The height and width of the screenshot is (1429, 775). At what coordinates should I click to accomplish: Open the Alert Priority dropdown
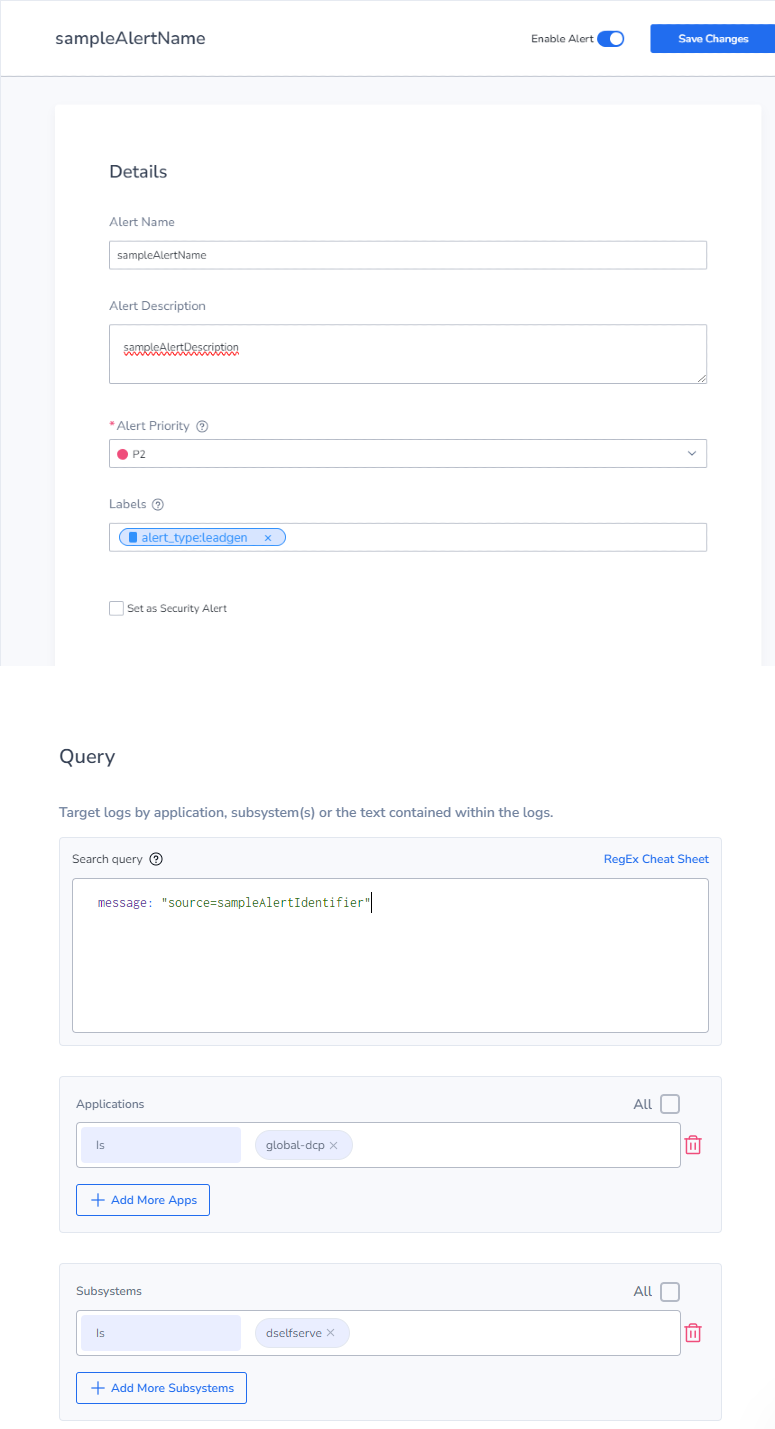(x=408, y=454)
